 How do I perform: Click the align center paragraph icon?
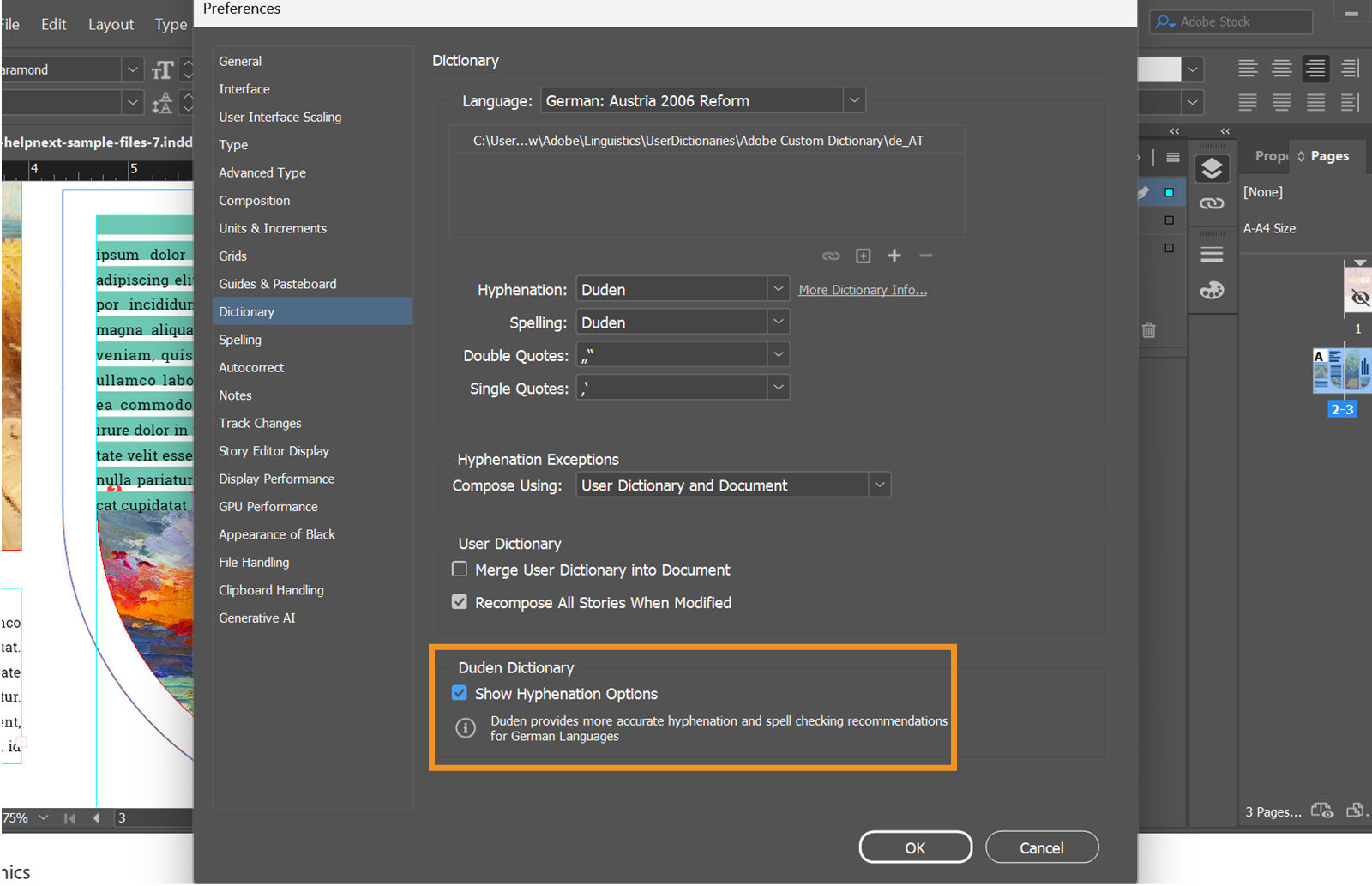(1281, 69)
